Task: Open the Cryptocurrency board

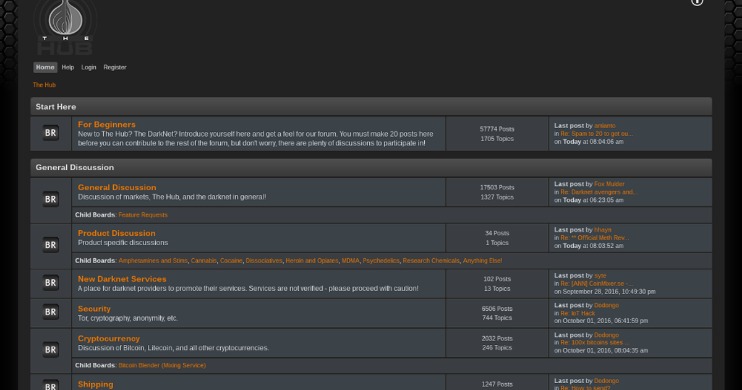Action: coord(109,339)
